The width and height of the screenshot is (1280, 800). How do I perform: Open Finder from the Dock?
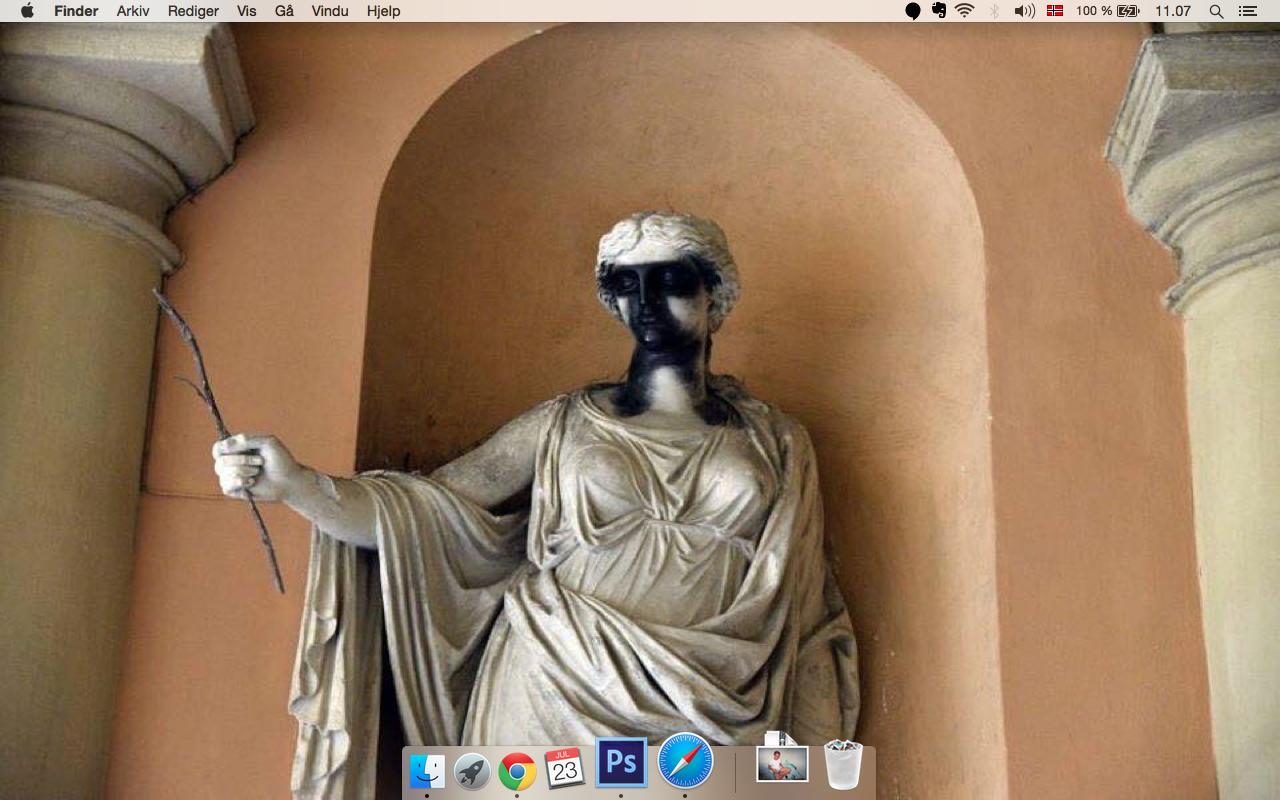pos(427,771)
